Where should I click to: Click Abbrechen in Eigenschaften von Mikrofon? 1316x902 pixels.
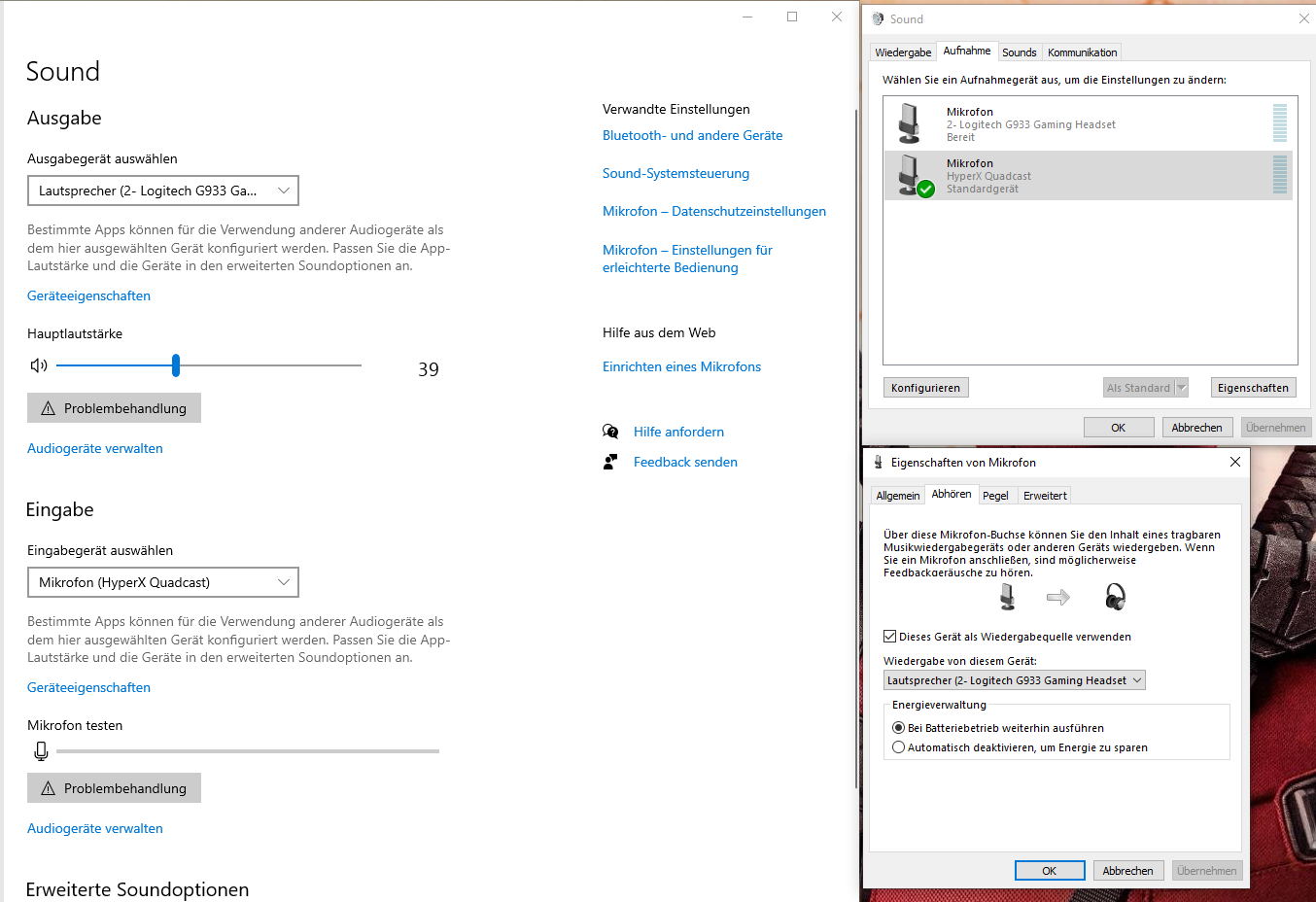[x=1127, y=871]
